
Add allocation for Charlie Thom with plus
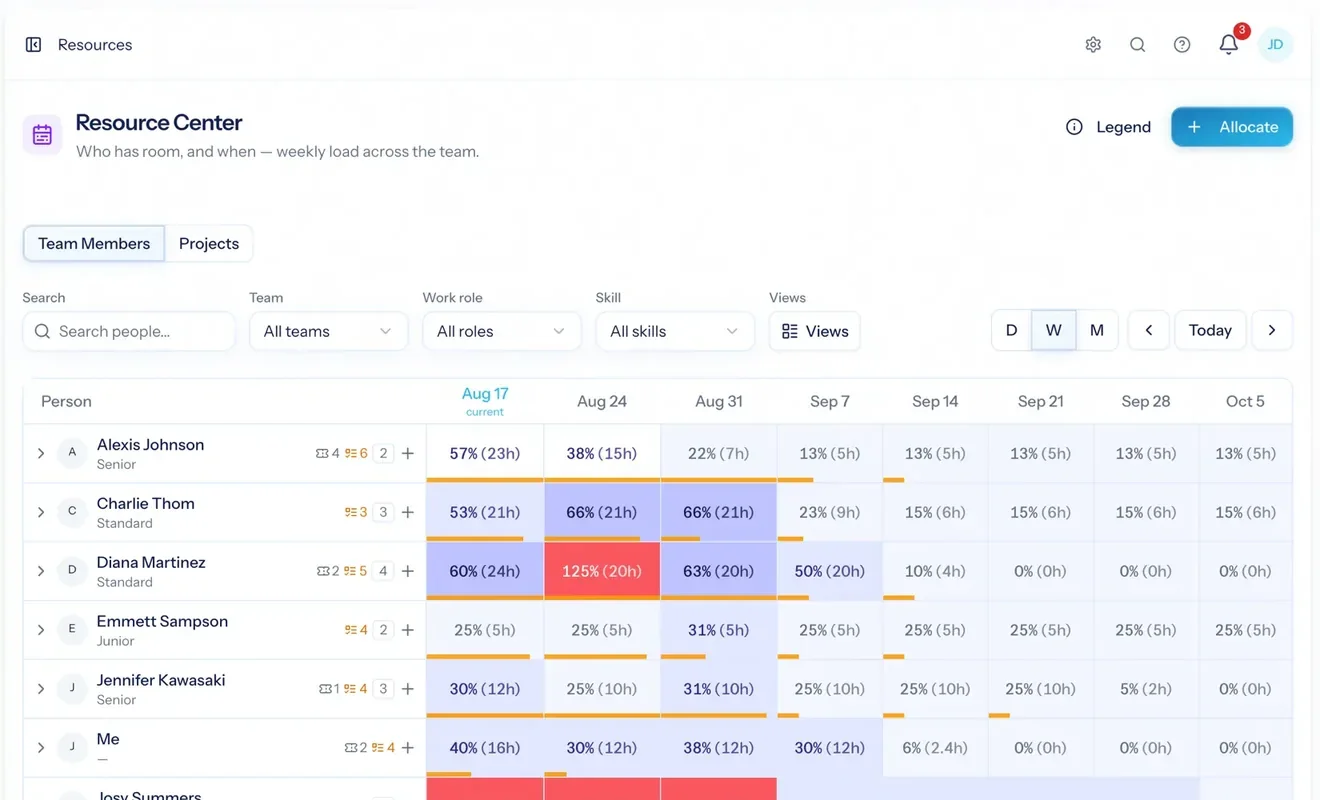[x=408, y=513]
